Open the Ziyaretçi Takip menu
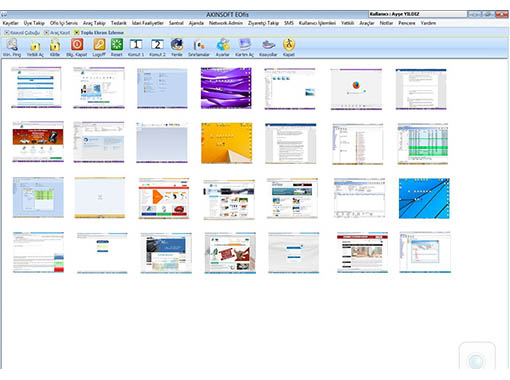The height and width of the screenshot is (380, 510). pyautogui.click(x=263, y=23)
